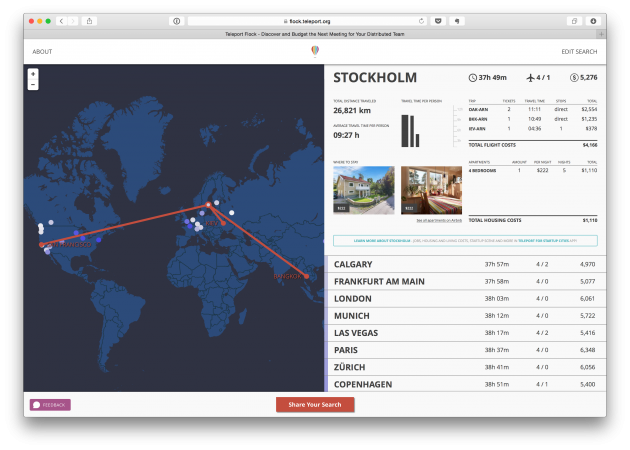Open Edit Search
The image size is (630, 450).
click(579, 51)
